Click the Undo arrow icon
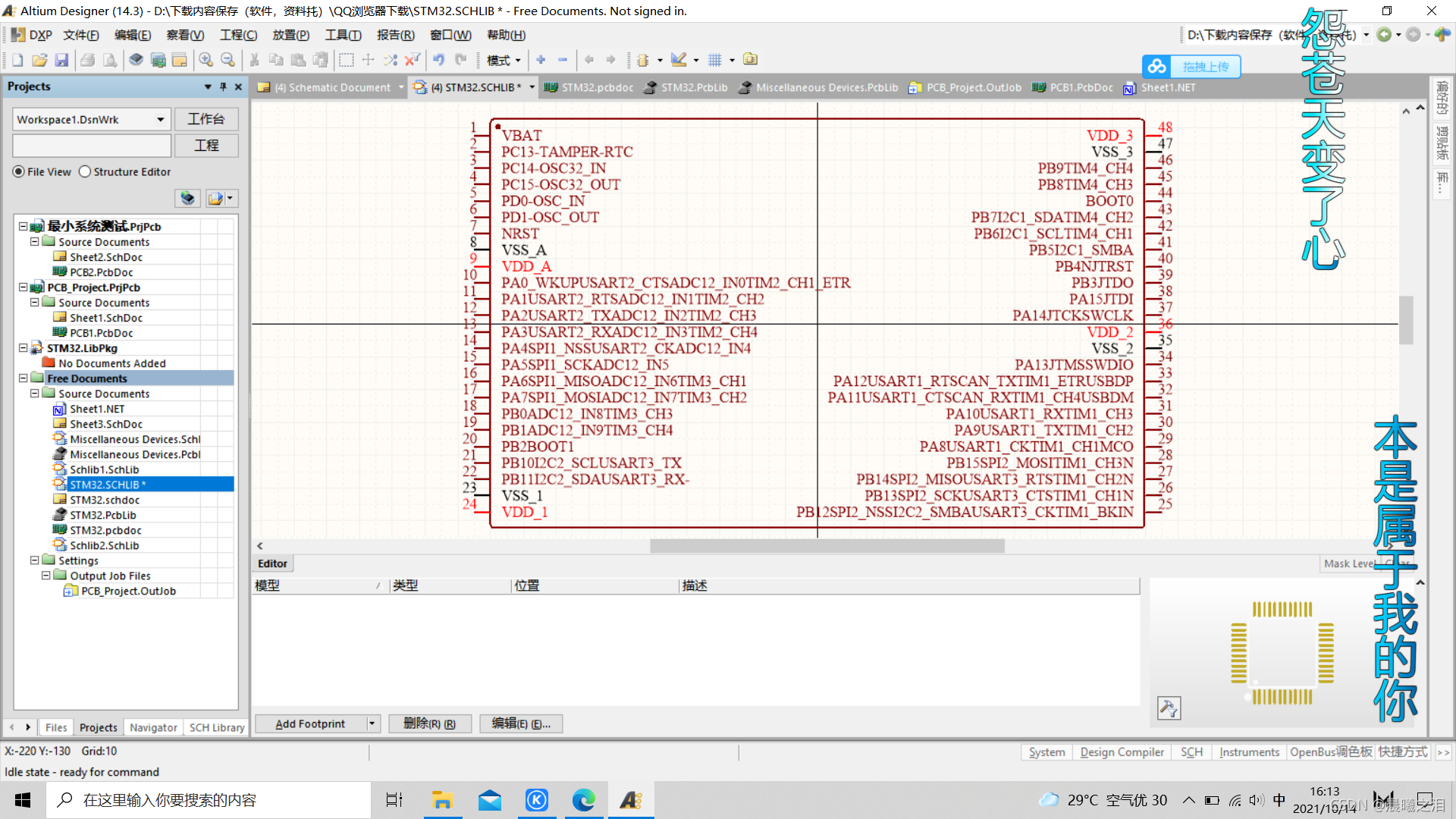 click(438, 60)
